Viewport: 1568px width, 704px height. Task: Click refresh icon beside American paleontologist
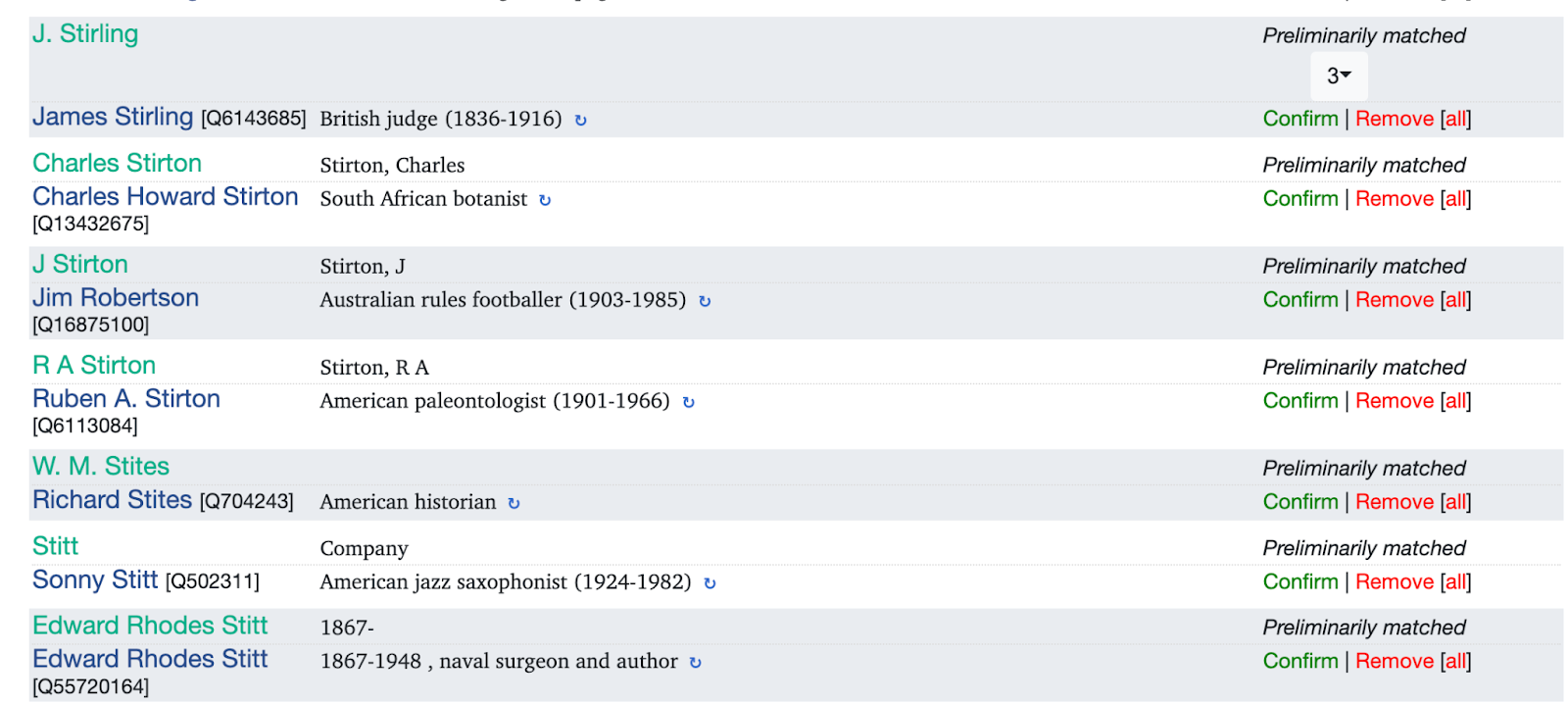(x=688, y=403)
